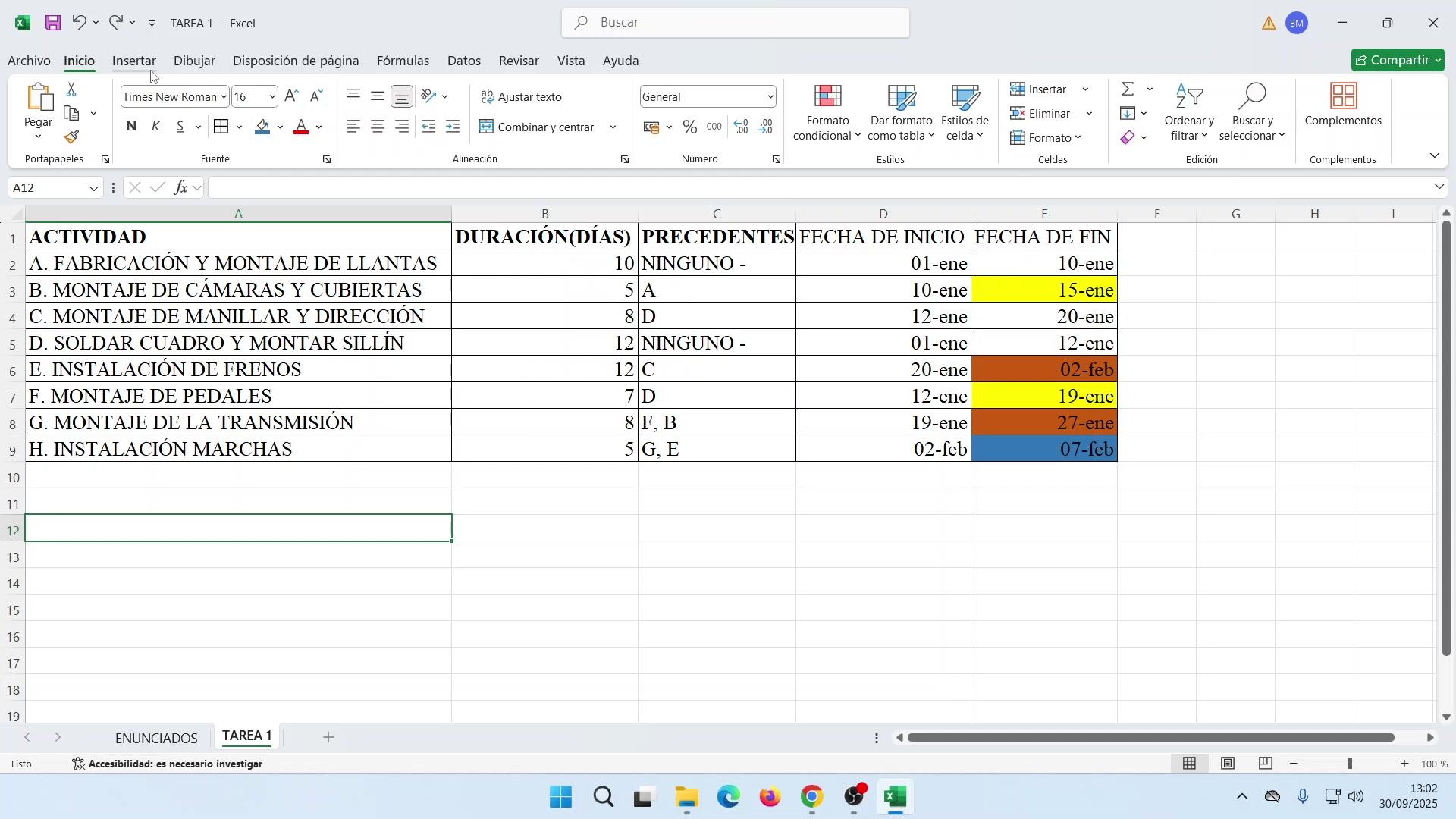Click the Buscar search box
The width and height of the screenshot is (1456, 819).
(736, 23)
